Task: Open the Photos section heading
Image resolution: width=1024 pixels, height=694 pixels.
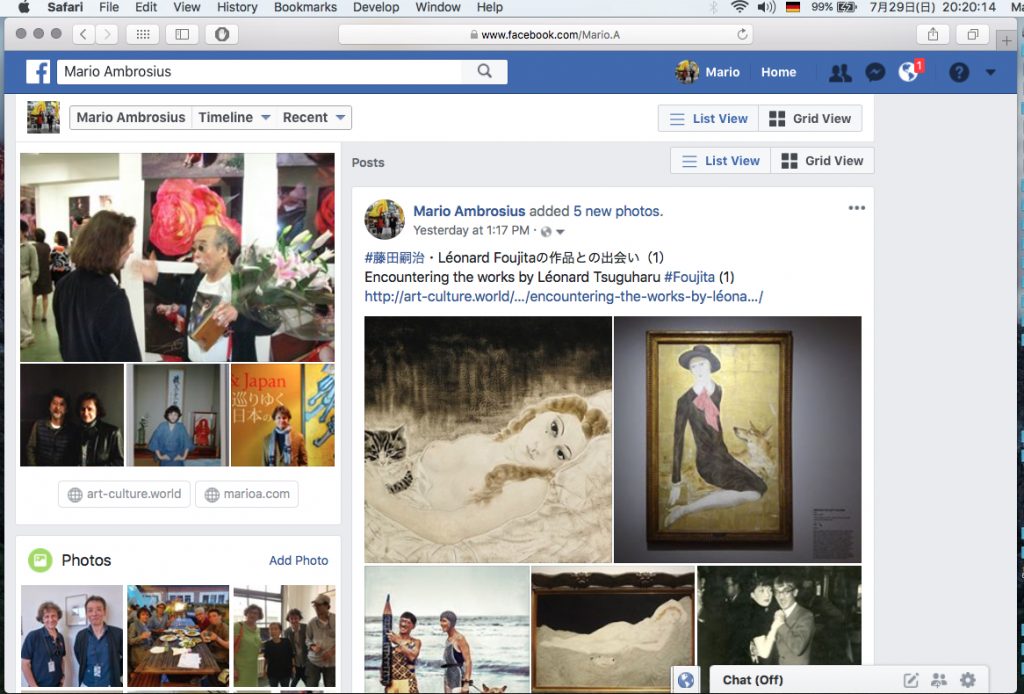Action: click(x=86, y=560)
